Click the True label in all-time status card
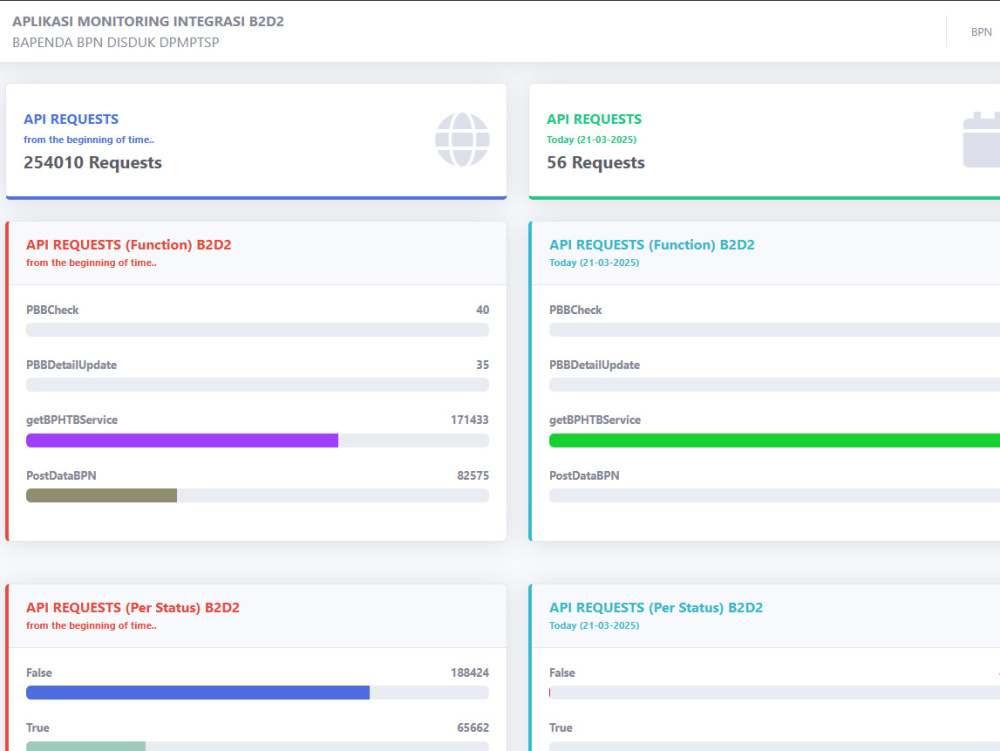 38,727
